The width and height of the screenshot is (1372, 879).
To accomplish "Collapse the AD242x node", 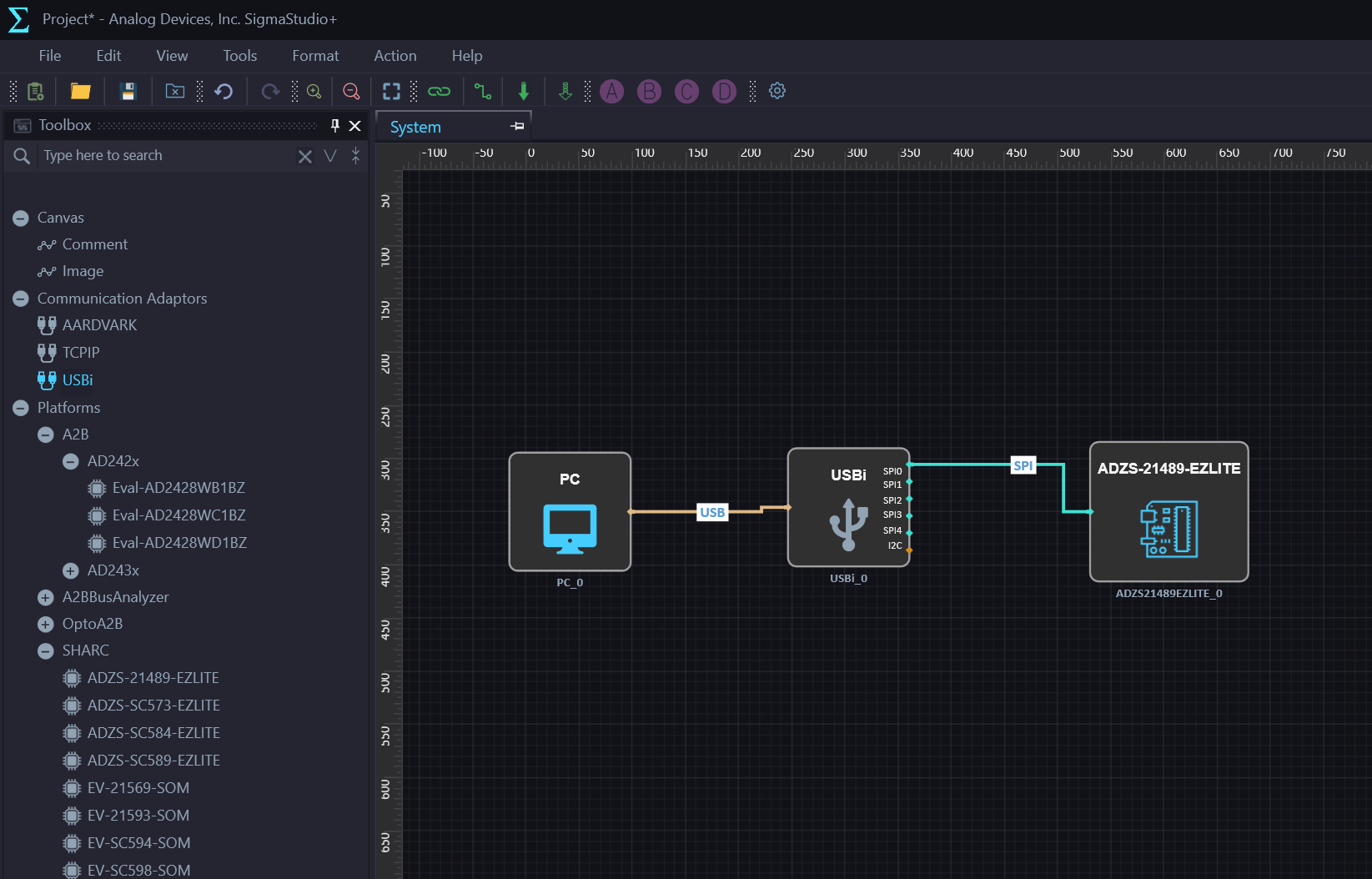I will [x=71, y=461].
